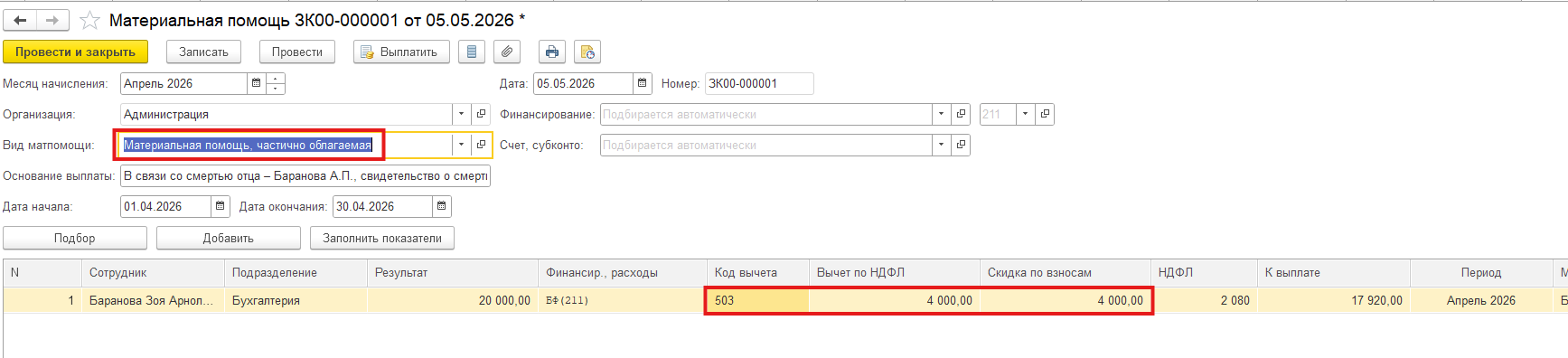The height and width of the screenshot is (358, 1568).
Task: Expand the 'Финансирование' dropdown
Action: point(942,114)
